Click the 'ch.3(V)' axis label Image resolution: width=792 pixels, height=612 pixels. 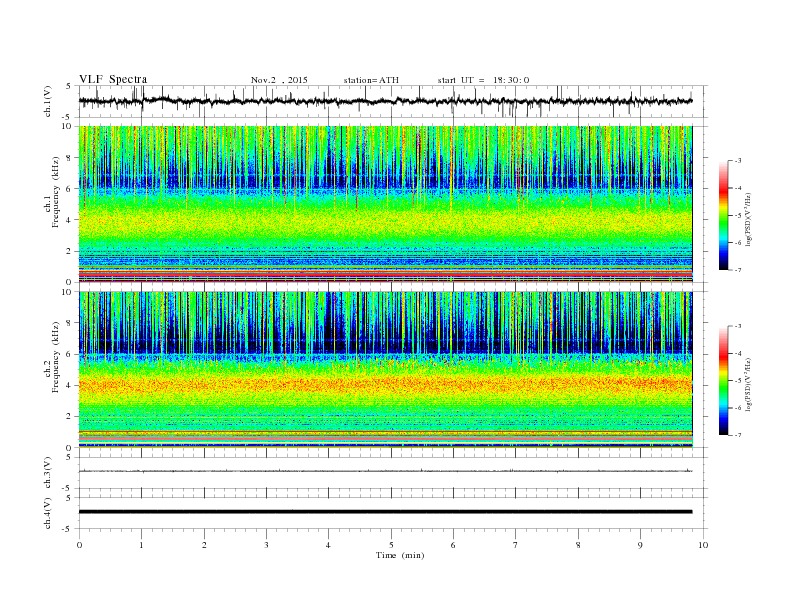pyautogui.click(x=48, y=473)
